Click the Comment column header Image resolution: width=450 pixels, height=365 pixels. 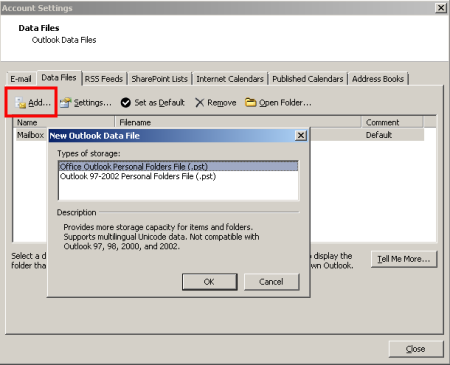click(392, 122)
